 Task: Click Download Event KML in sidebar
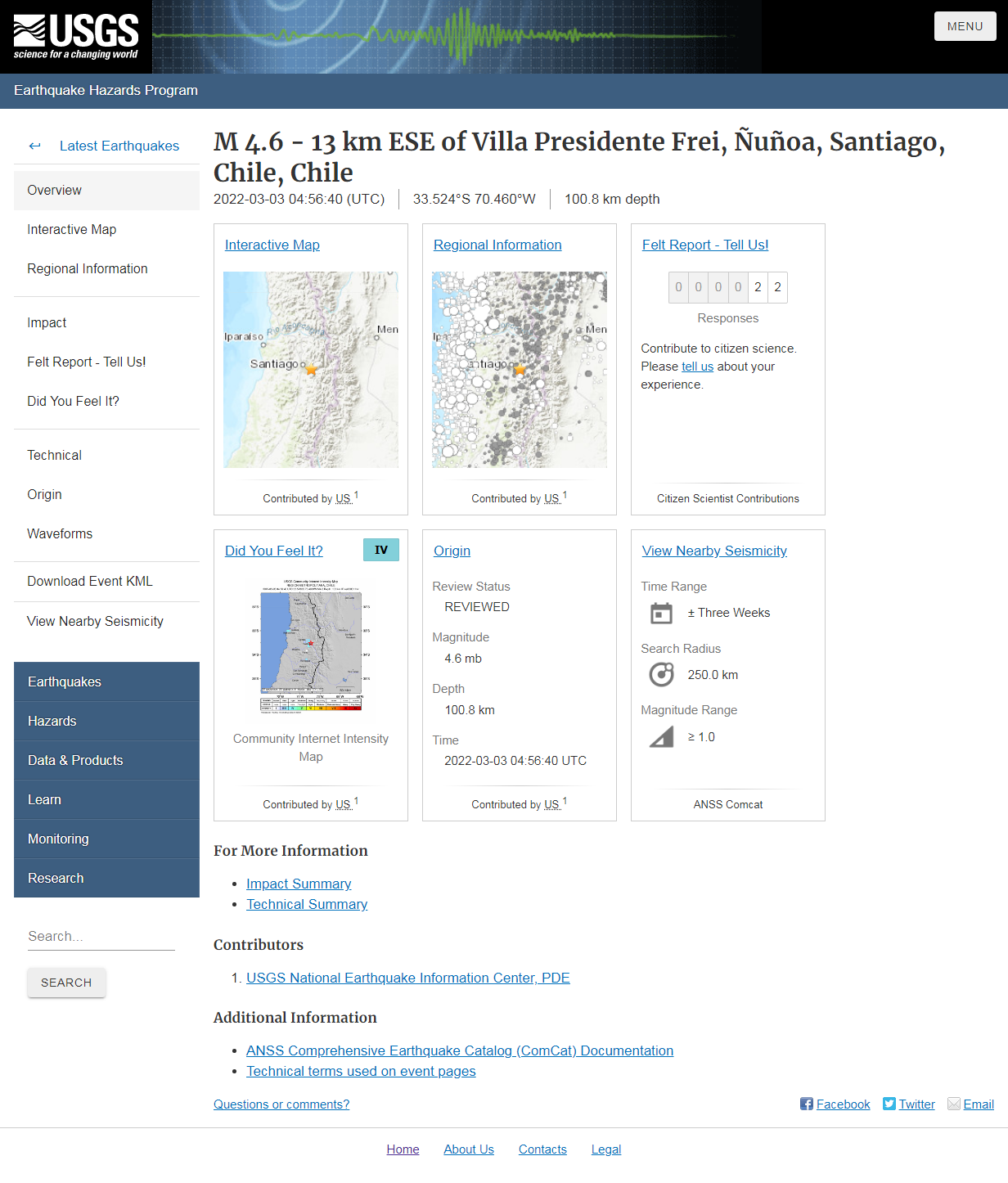[106, 581]
